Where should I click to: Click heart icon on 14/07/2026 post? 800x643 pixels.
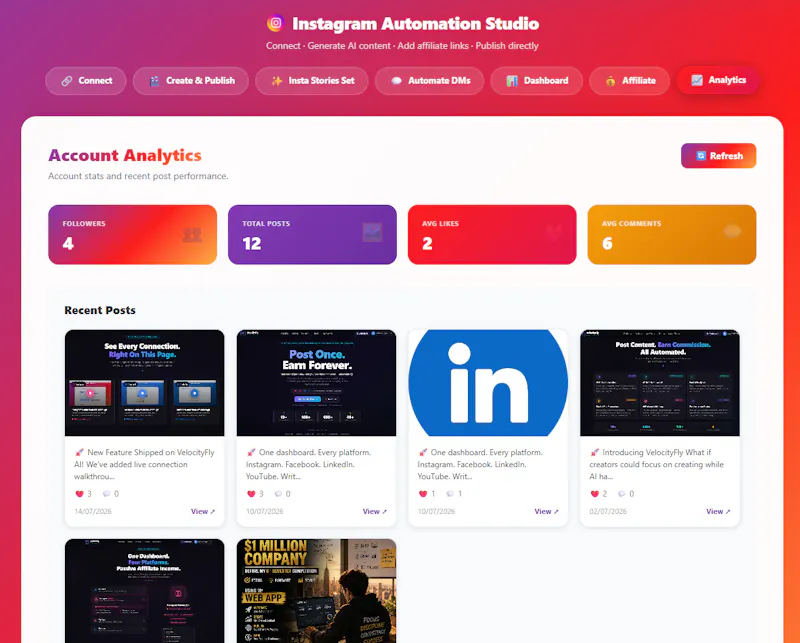pyautogui.click(x=79, y=493)
